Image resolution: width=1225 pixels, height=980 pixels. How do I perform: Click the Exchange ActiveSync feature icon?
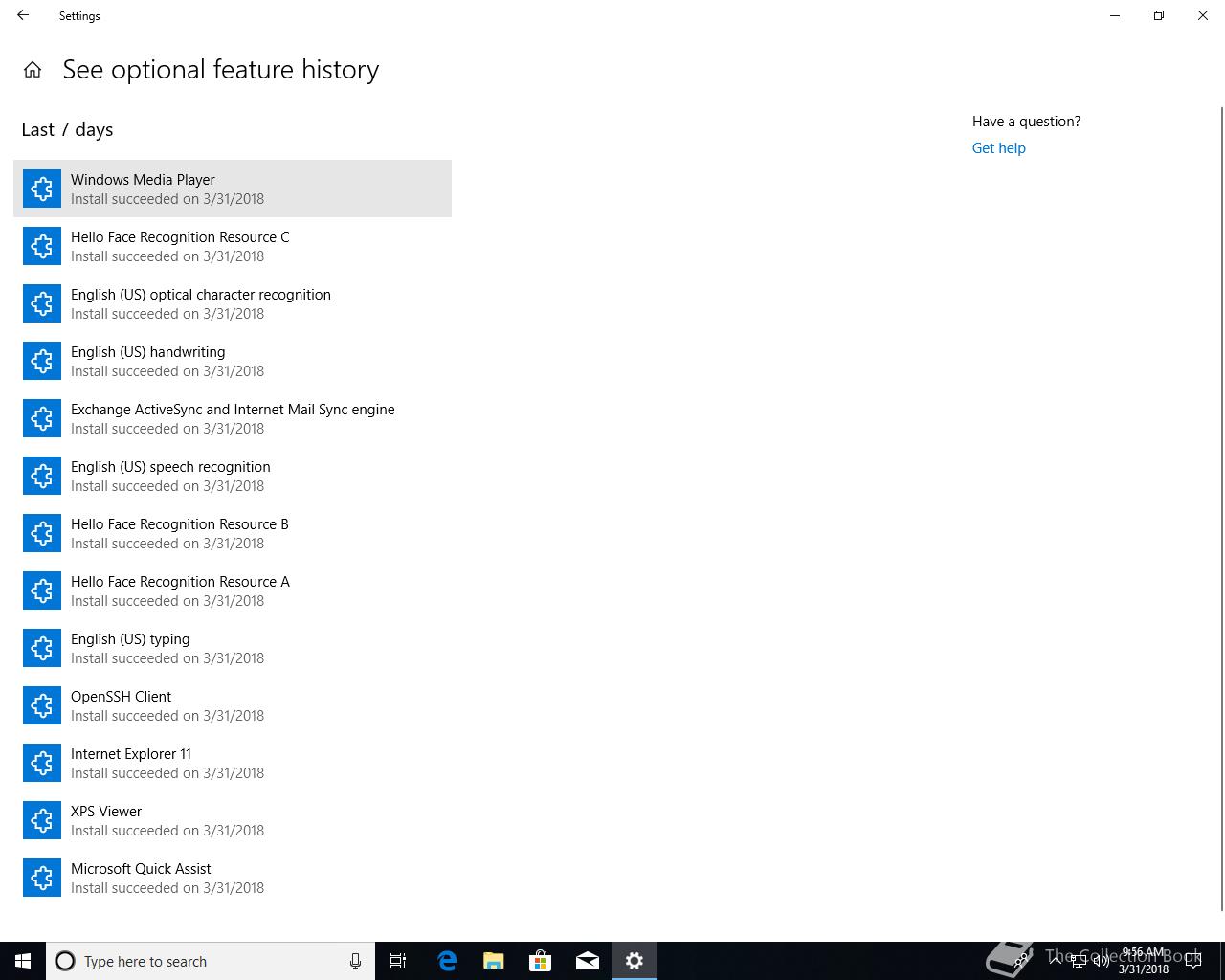[42, 418]
